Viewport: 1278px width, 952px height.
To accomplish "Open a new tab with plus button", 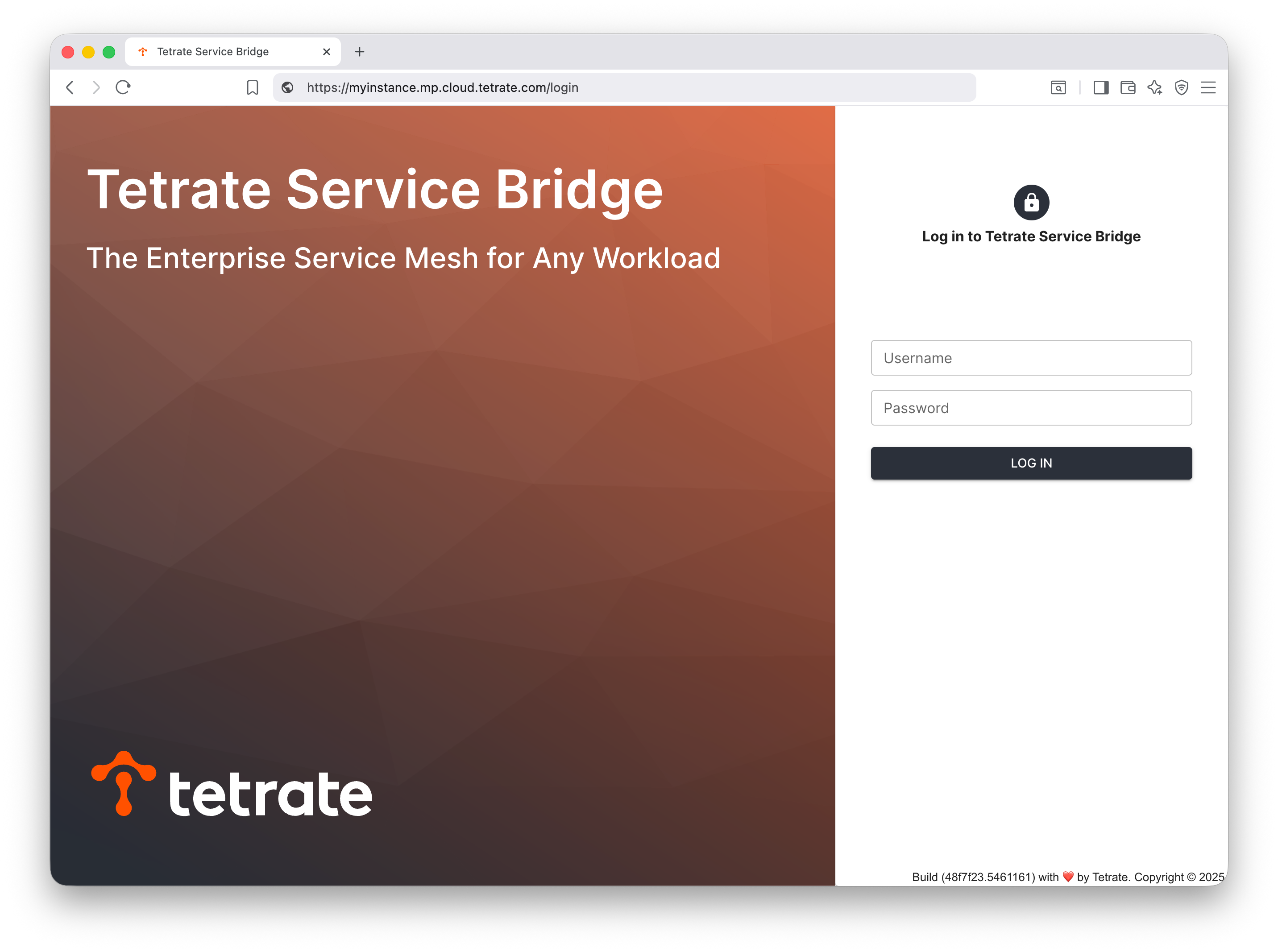I will click(x=360, y=52).
